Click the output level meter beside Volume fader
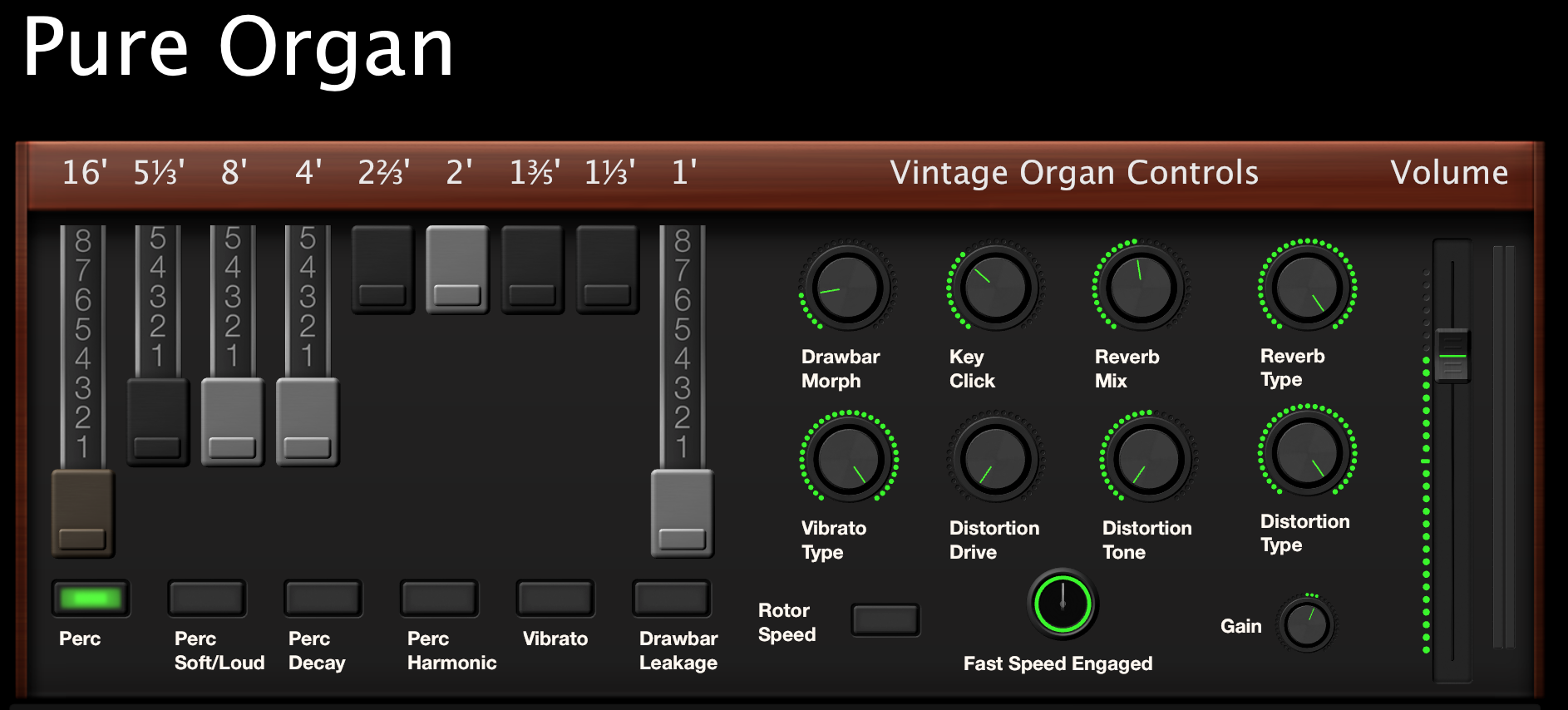Screen dimensions: 1568x710 pyautogui.click(x=1504, y=447)
